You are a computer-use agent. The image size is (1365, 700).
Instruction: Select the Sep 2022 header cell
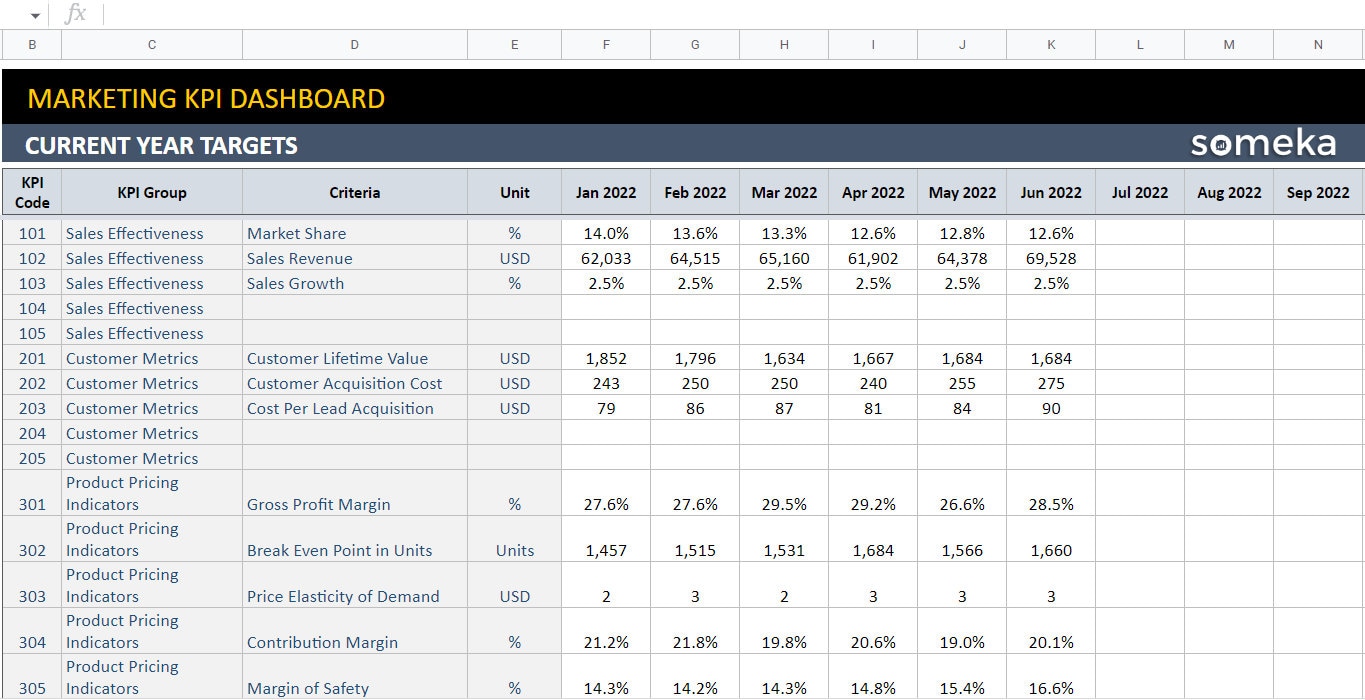pyautogui.click(x=1318, y=192)
